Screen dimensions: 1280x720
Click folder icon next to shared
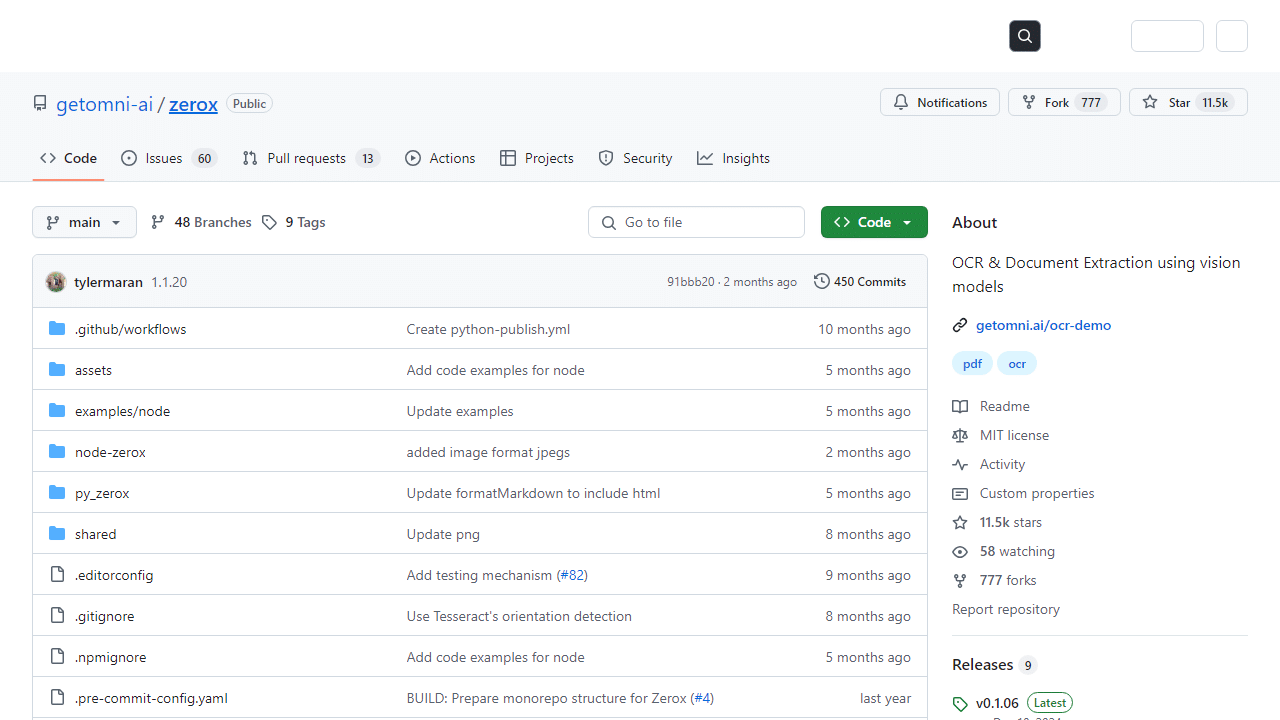point(57,534)
